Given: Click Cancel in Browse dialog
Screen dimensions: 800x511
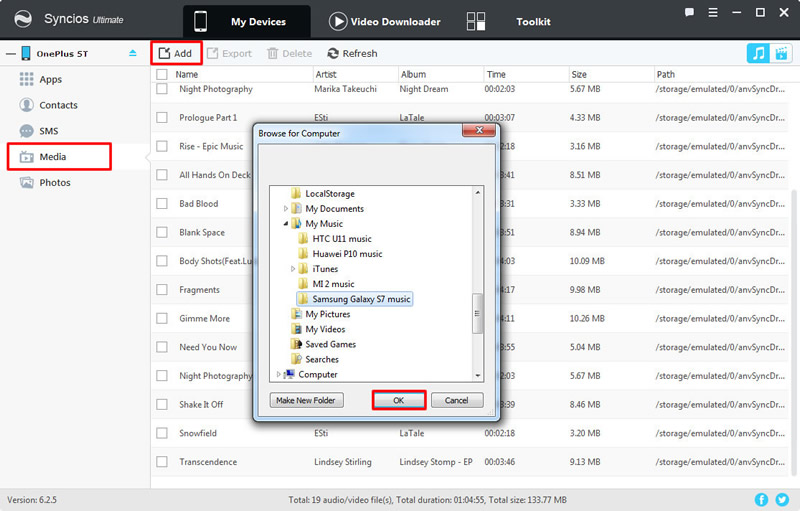Looking at the screenshot, I should click(457, 400).
